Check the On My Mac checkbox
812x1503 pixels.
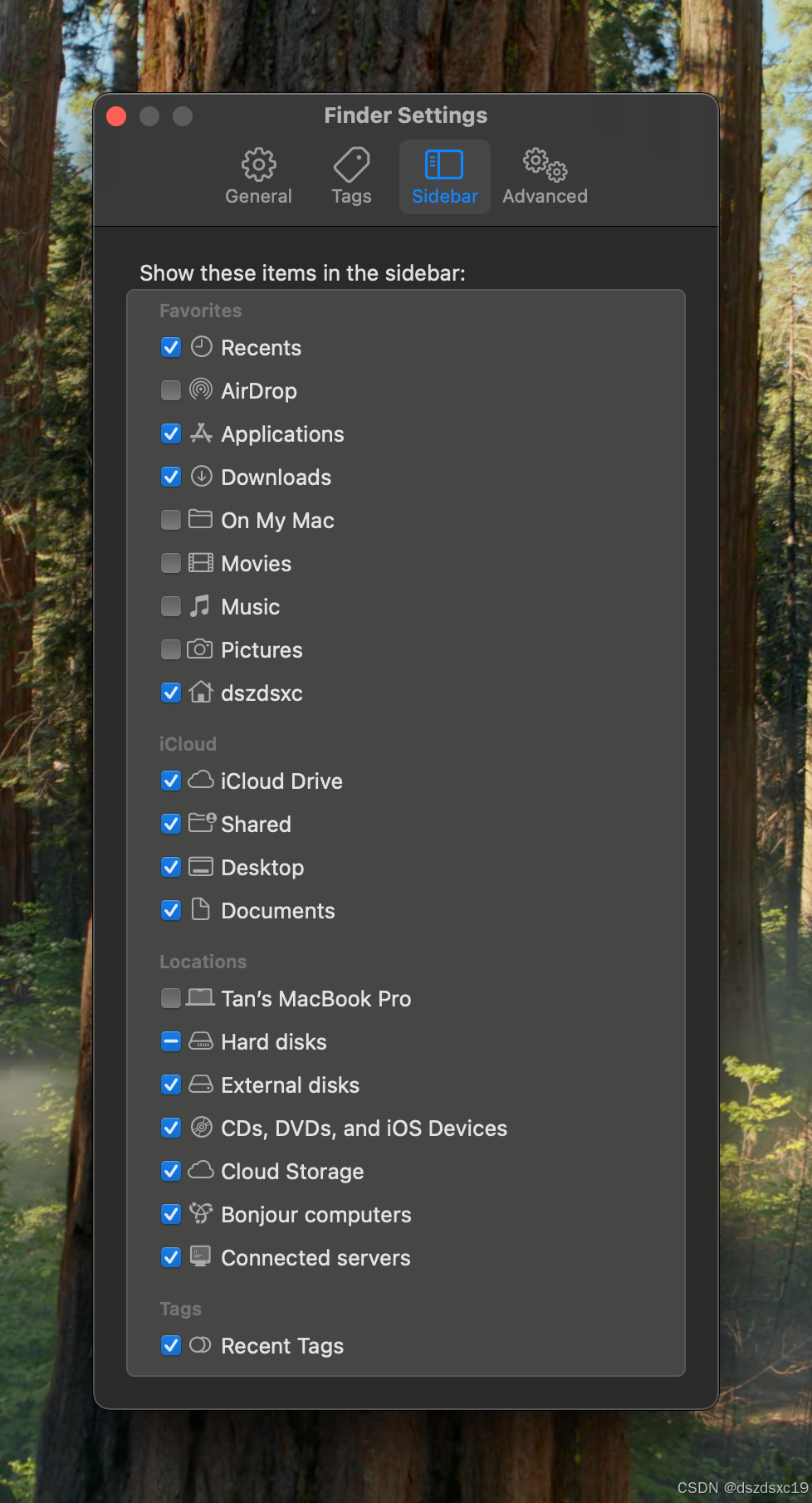[x=171, y=520]
